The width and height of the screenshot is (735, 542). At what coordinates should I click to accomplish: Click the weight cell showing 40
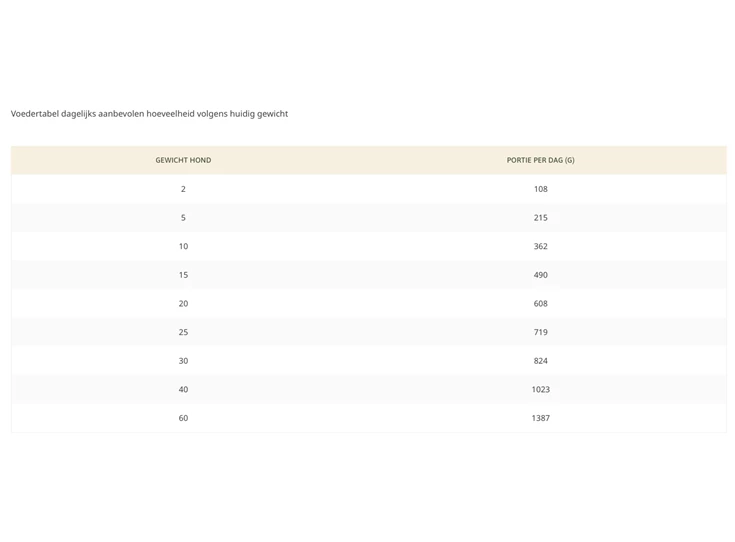point(183,389)
